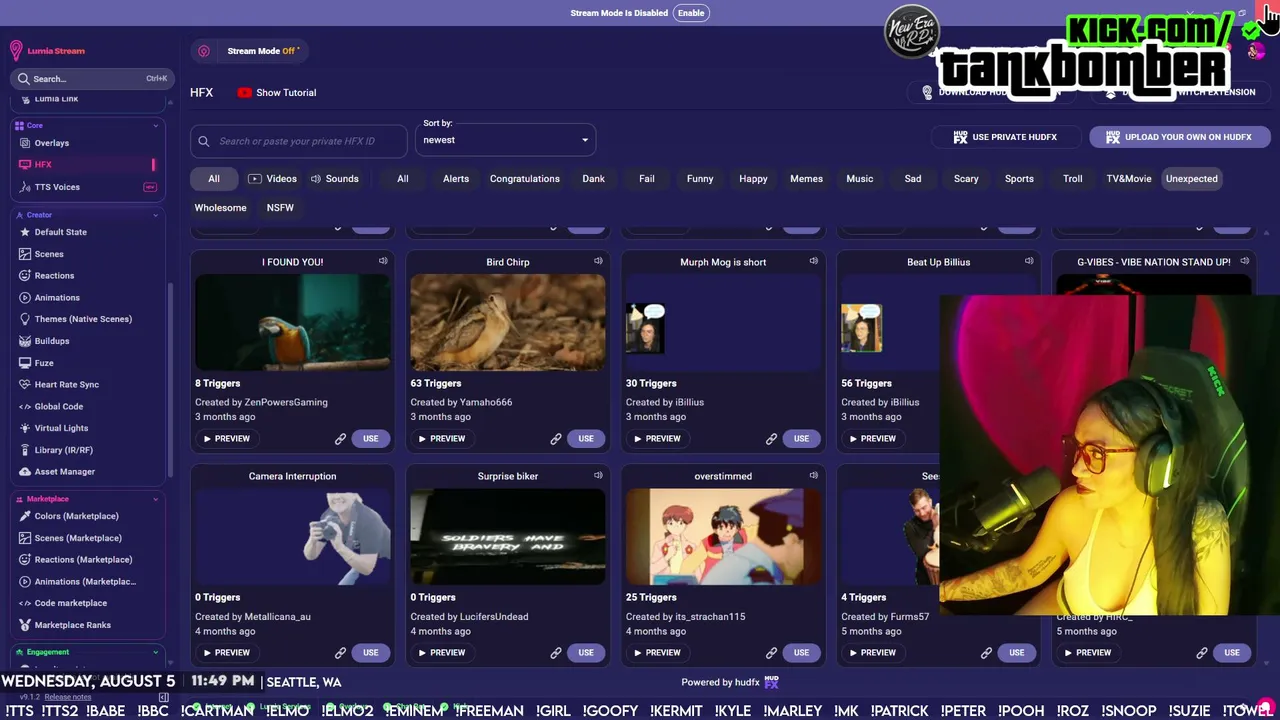Click the Fuze icon in sidebar
The width and height of the screenshot is (1280, 720).
click(25, 363)
